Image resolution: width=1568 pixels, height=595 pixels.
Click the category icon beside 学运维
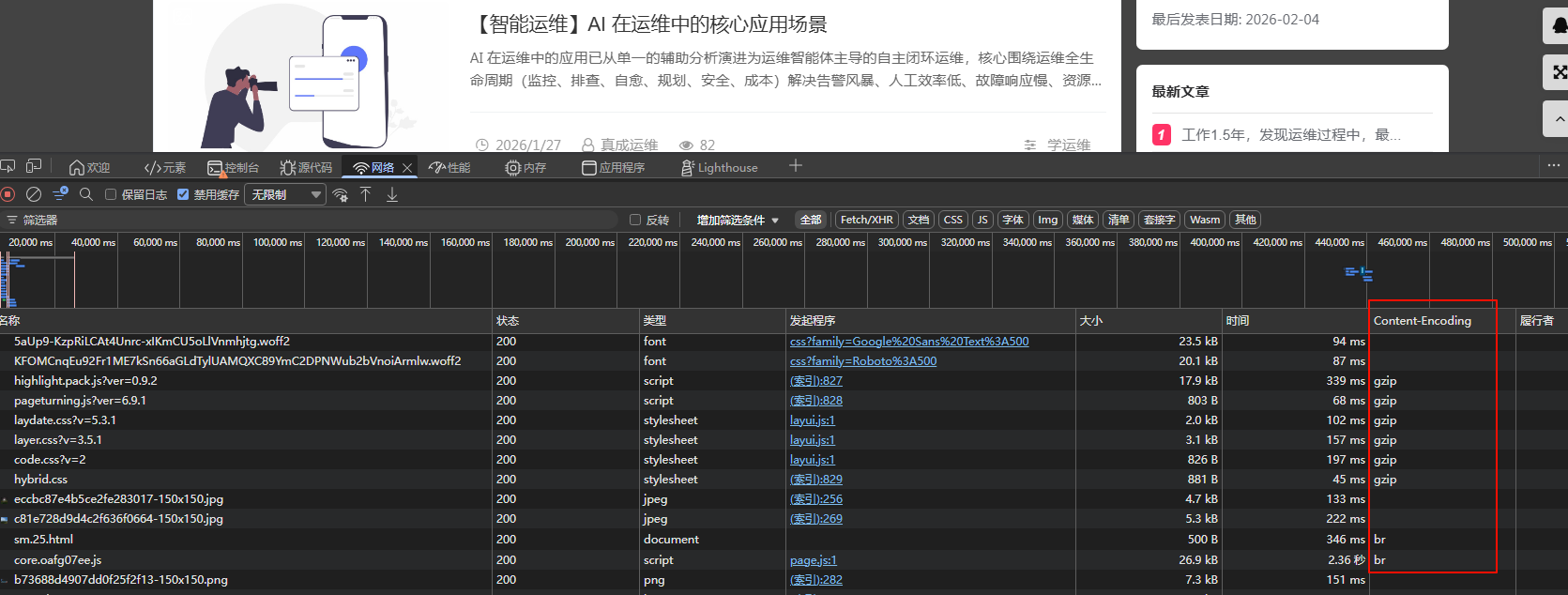(1030, 145)
